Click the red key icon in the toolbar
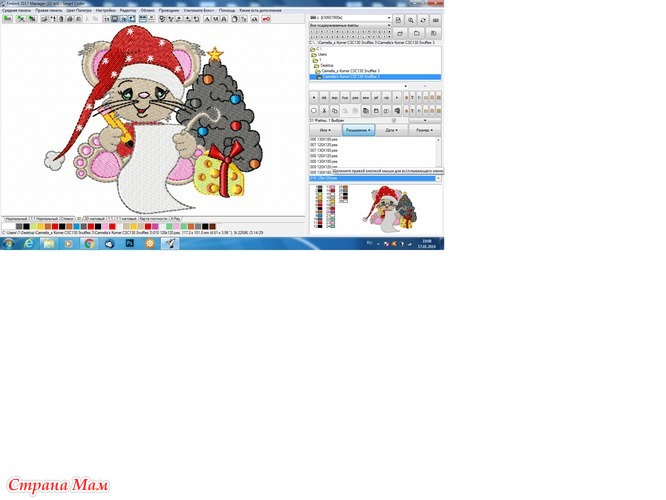Viewport: 666px width, 500px height. [266, 19]
